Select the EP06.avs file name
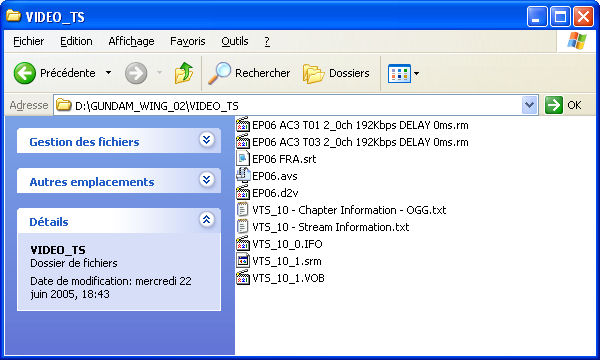Screen dimensions: 600x360 (274, 176)
